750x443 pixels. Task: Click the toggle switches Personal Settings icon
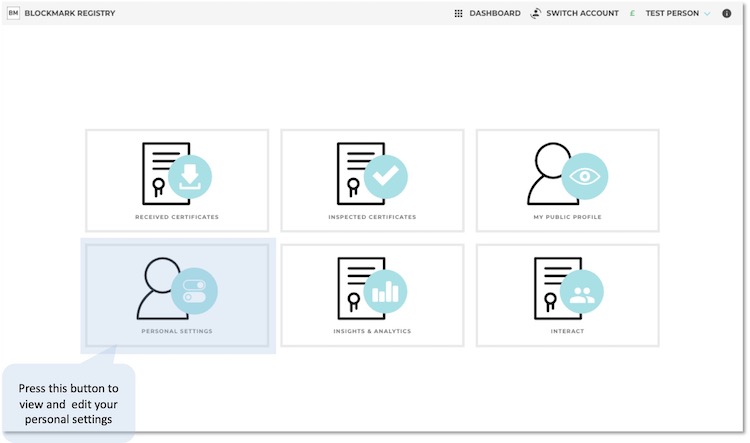[x=194, y=291]
